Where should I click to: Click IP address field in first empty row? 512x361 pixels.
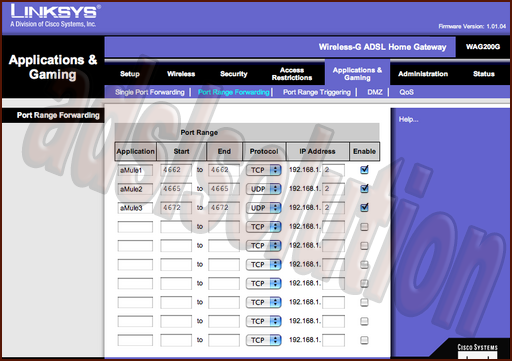[334, 227]
